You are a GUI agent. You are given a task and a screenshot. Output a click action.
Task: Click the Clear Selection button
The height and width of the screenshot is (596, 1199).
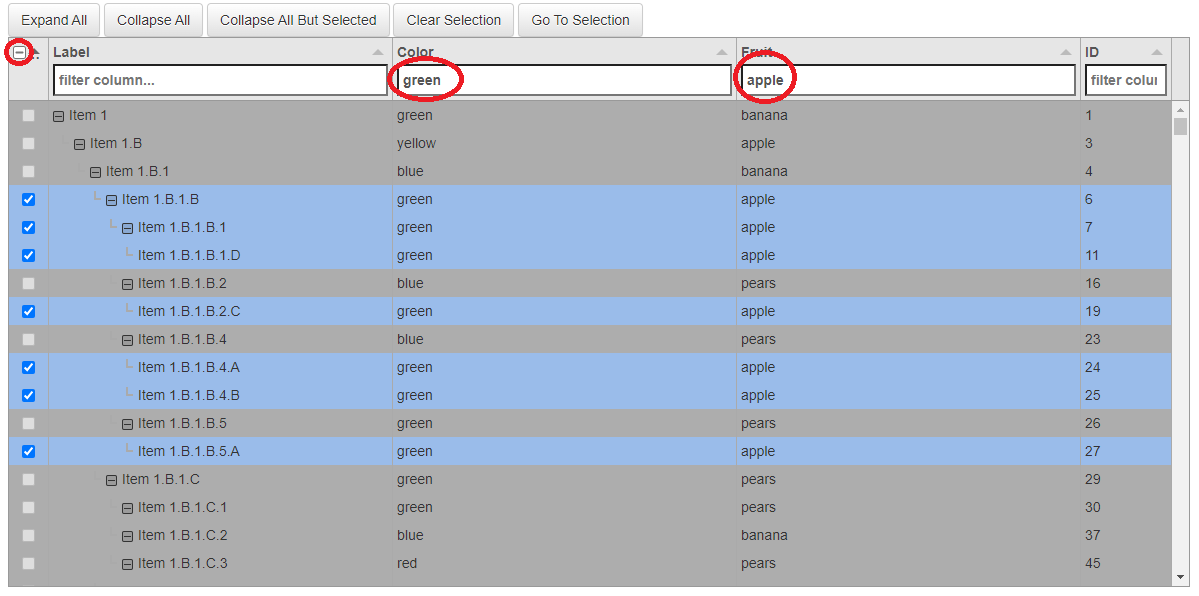tap(453, 20)
